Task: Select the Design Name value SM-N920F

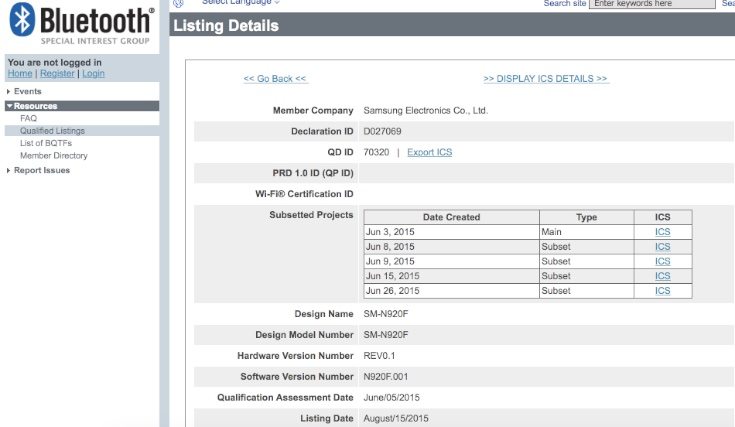Action: click(x=386, y=314)
